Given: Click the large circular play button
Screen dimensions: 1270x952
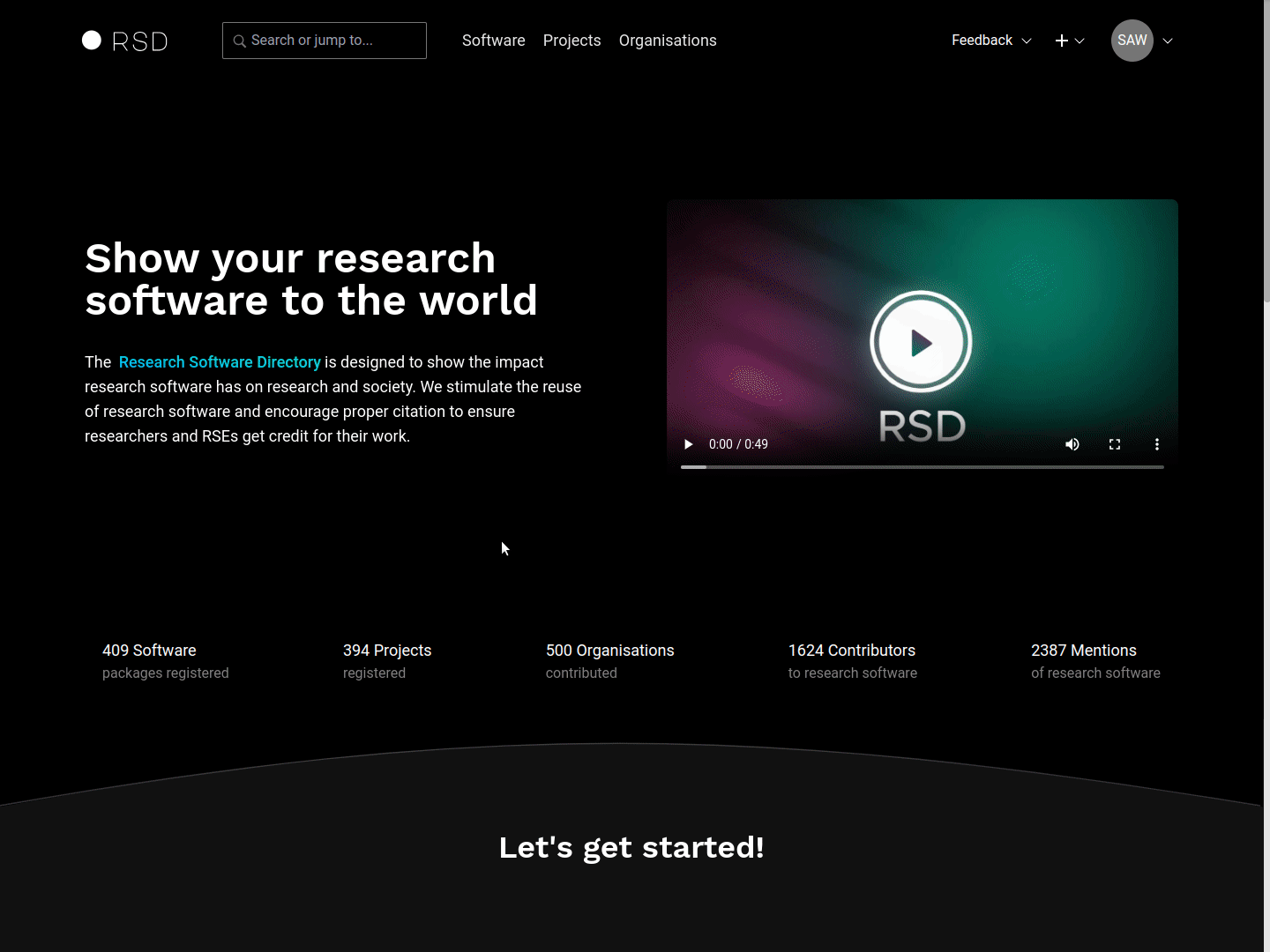Looking at the screenshot, I should pos(921,342).
